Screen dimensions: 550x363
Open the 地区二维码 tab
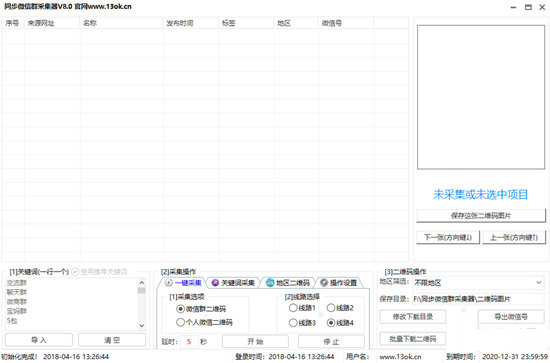288,283
